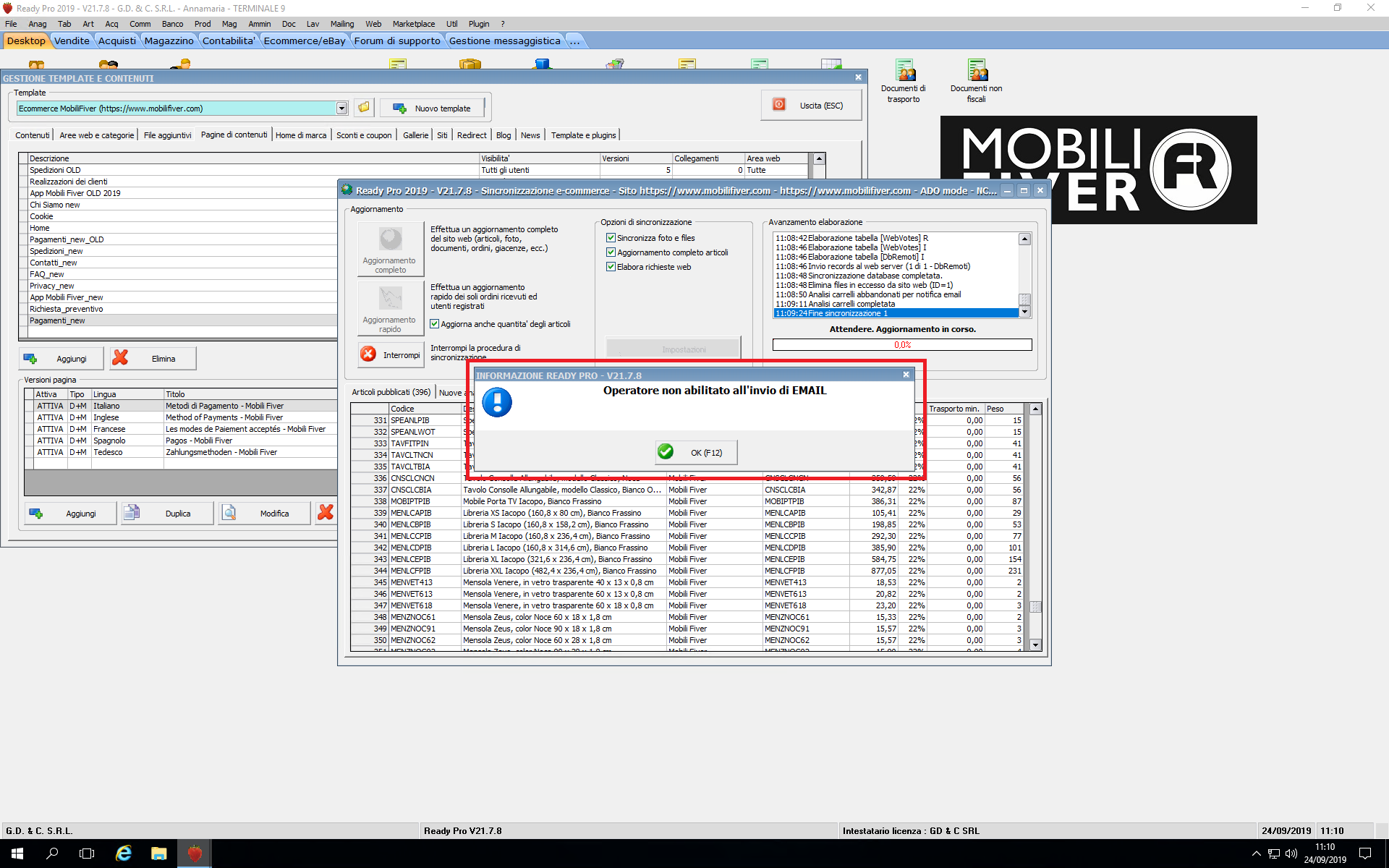Open Task View on taskbar

(87, 854)
